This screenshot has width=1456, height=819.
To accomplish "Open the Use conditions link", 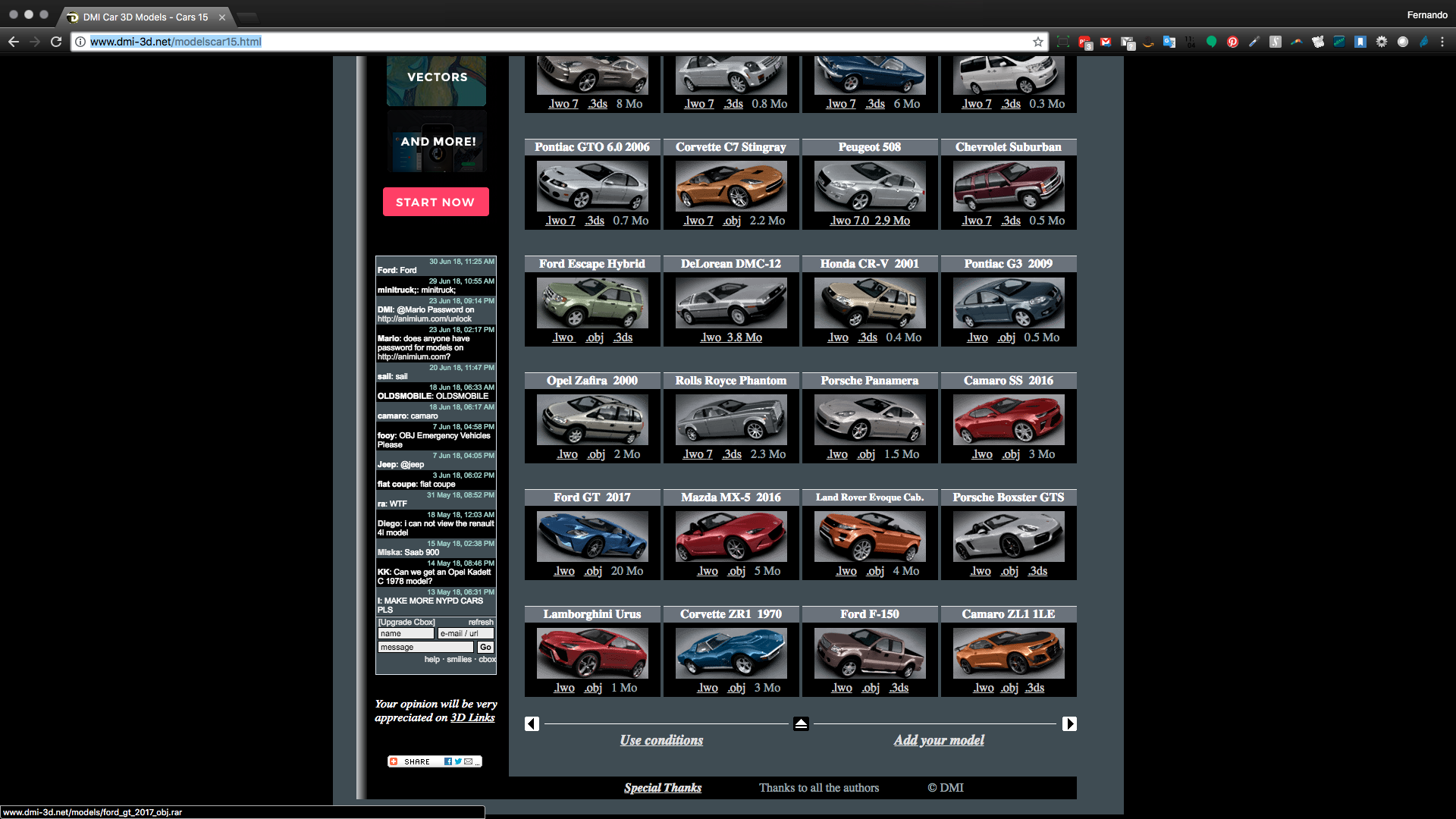I will pos(661,740).
